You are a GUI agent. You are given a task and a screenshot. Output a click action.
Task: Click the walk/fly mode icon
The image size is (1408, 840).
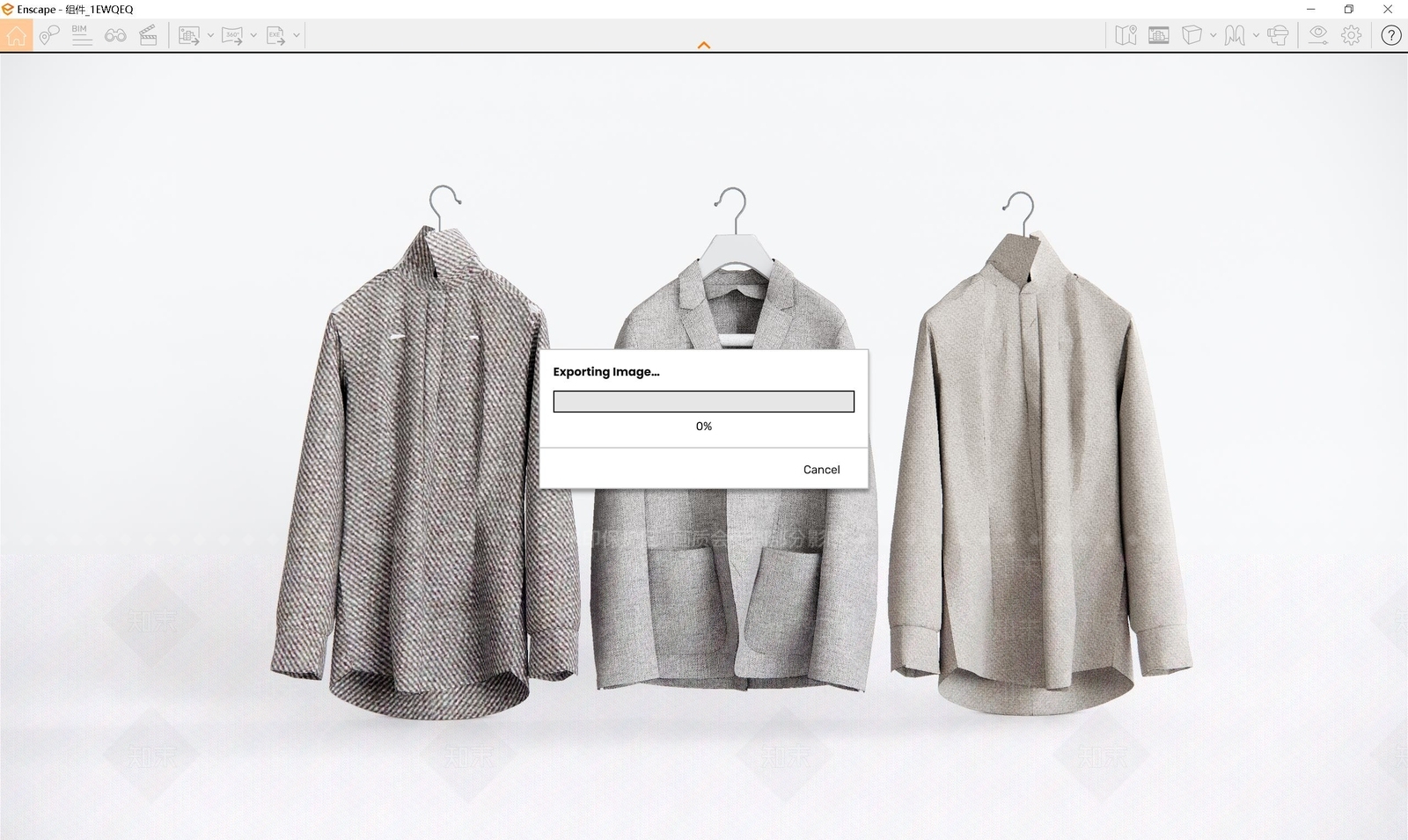[1235, 35]
